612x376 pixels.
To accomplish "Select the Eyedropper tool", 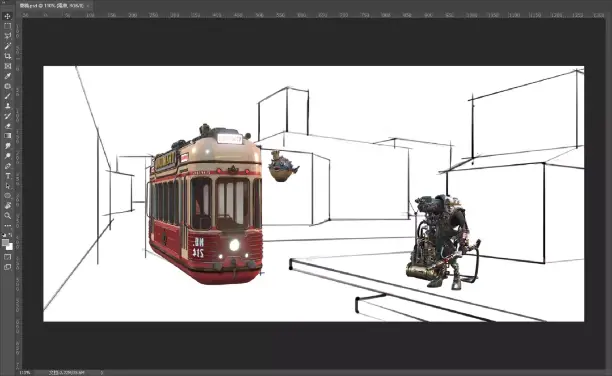I will [x=7, y=76].
